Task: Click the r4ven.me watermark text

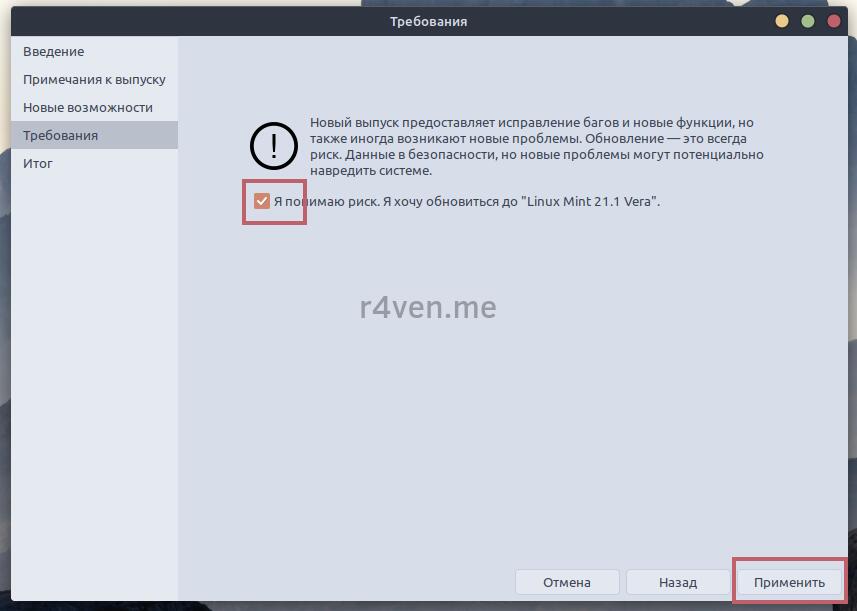Action: point(428,307)
